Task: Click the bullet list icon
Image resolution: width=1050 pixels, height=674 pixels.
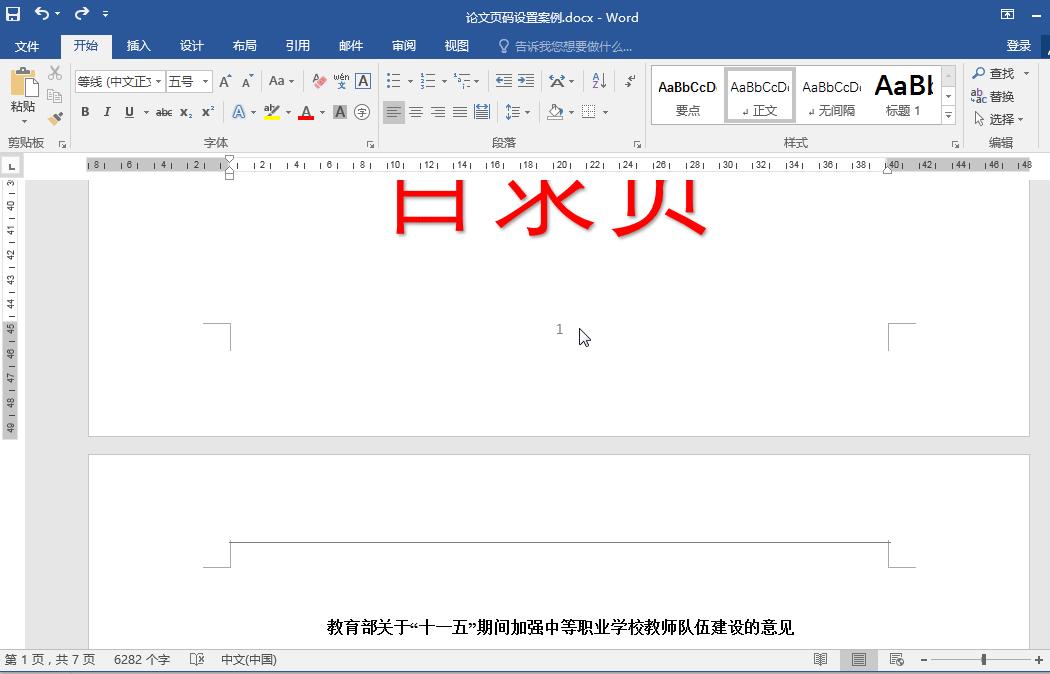Action: (x=391, y=78)
